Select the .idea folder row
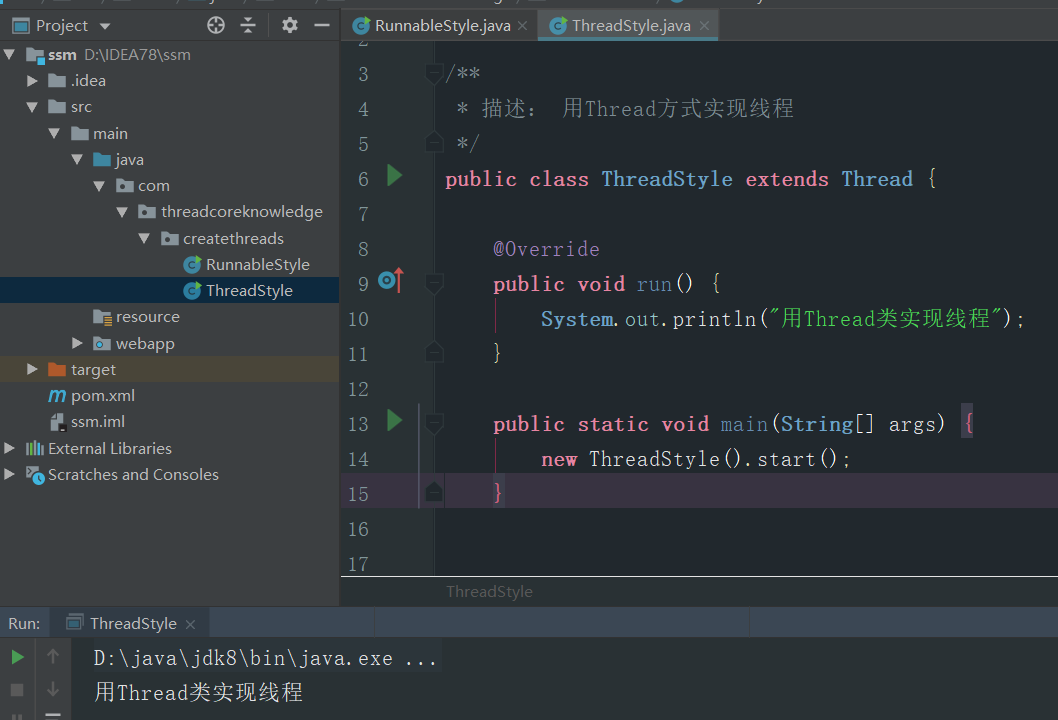1058x720 pixels. [x=169, y=81]
